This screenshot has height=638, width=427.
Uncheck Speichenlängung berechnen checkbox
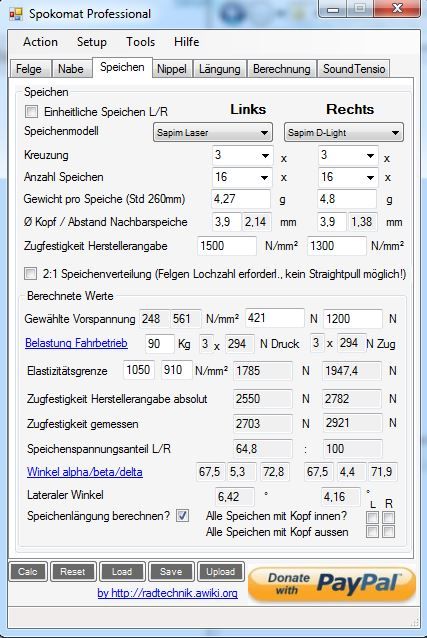[182, 516]
